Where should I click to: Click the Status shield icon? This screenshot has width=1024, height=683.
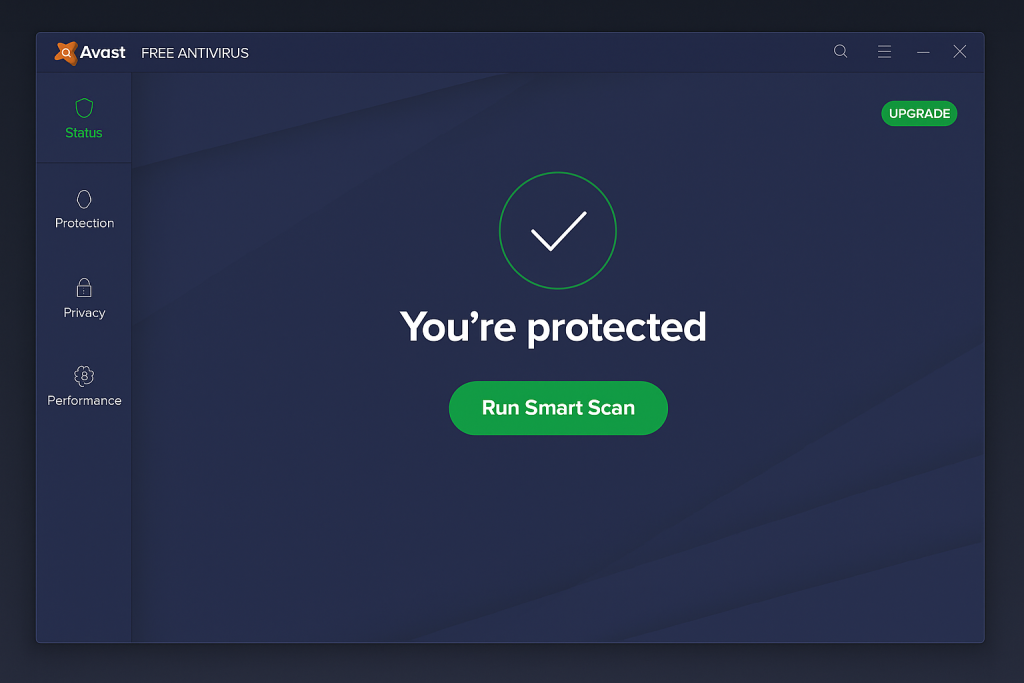84,108
